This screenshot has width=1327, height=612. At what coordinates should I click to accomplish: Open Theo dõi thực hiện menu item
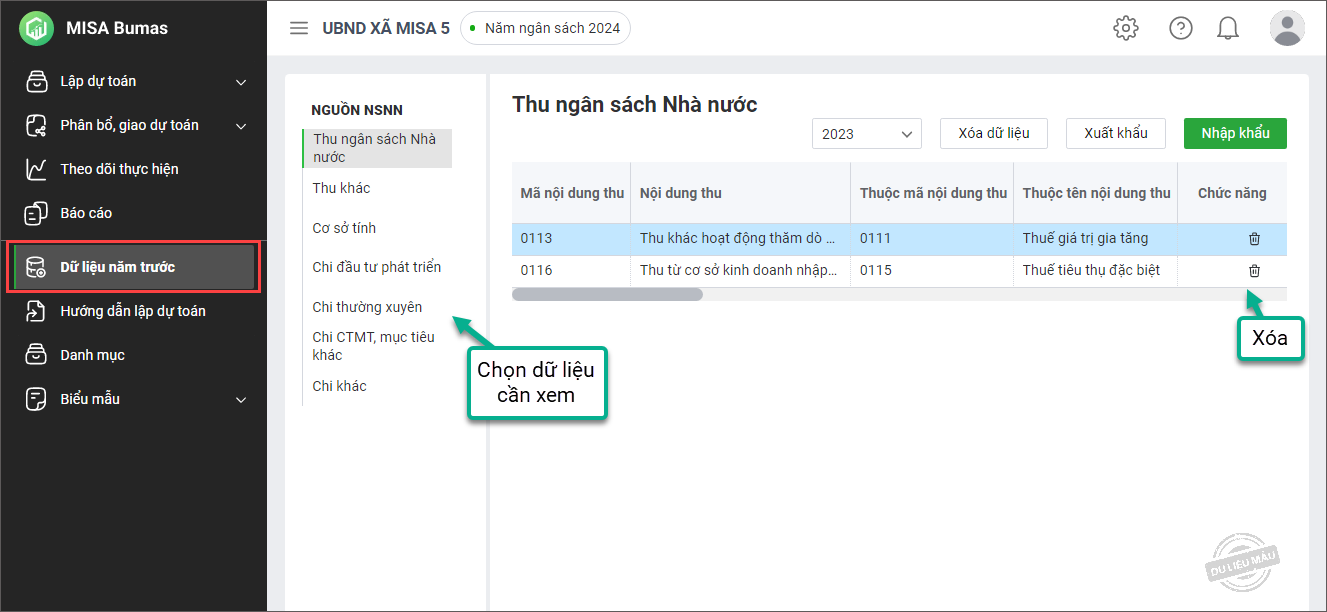[x=119, y=169]
